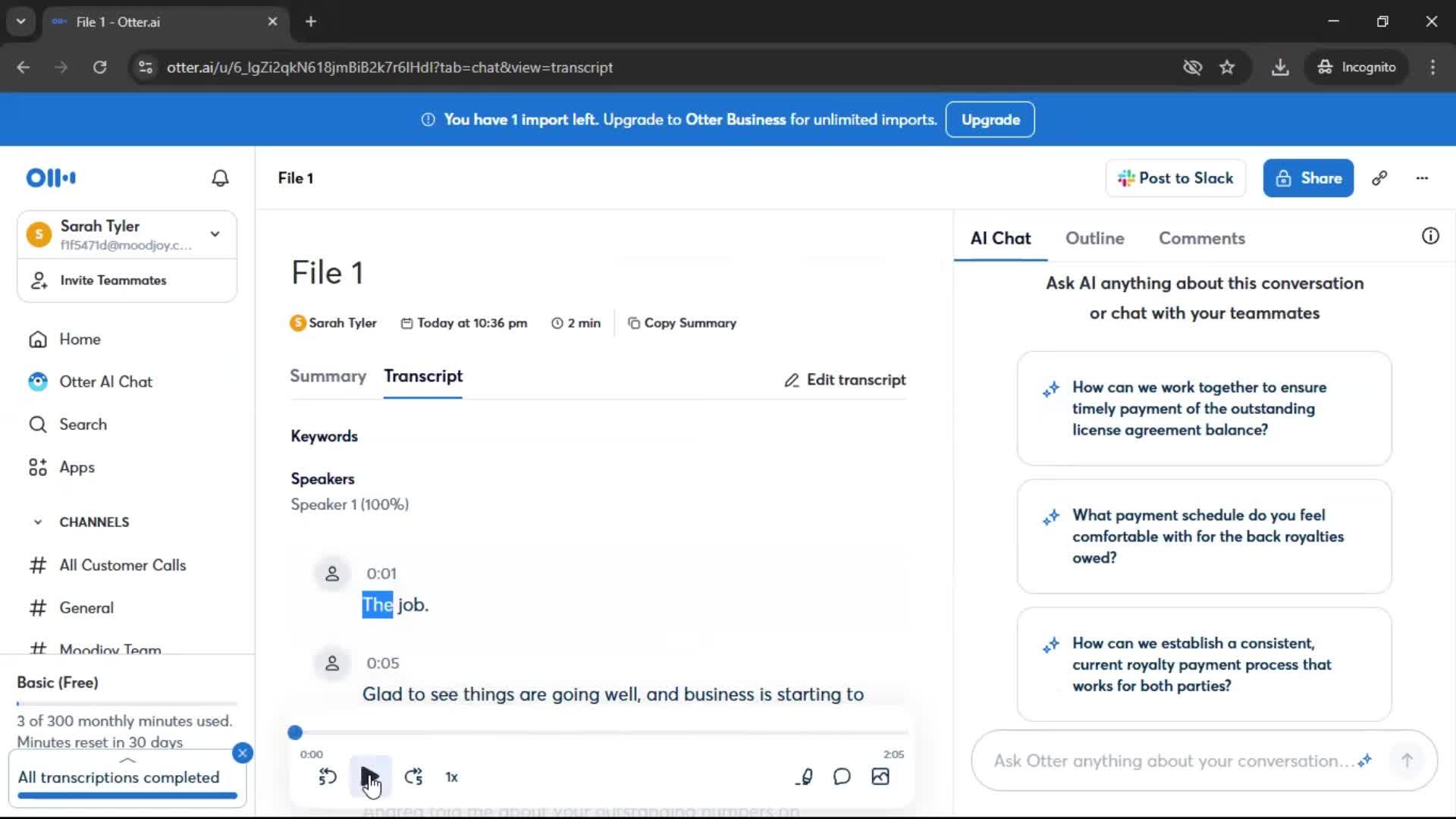Close the File 1 - Otter.ai tab
Viewport: 1456px width, 819px height.
pos(272,22)
